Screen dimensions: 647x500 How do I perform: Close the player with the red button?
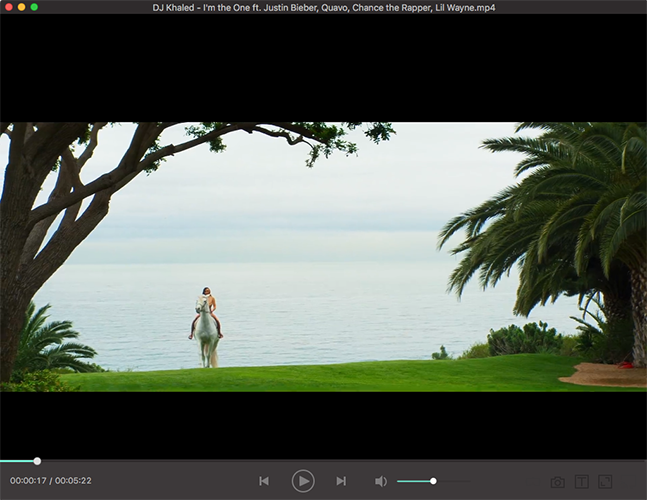click(8, 7)
